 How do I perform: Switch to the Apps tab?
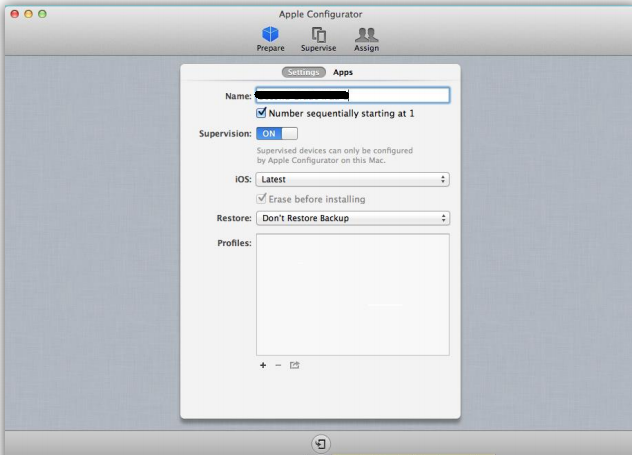tap(343, 72)
